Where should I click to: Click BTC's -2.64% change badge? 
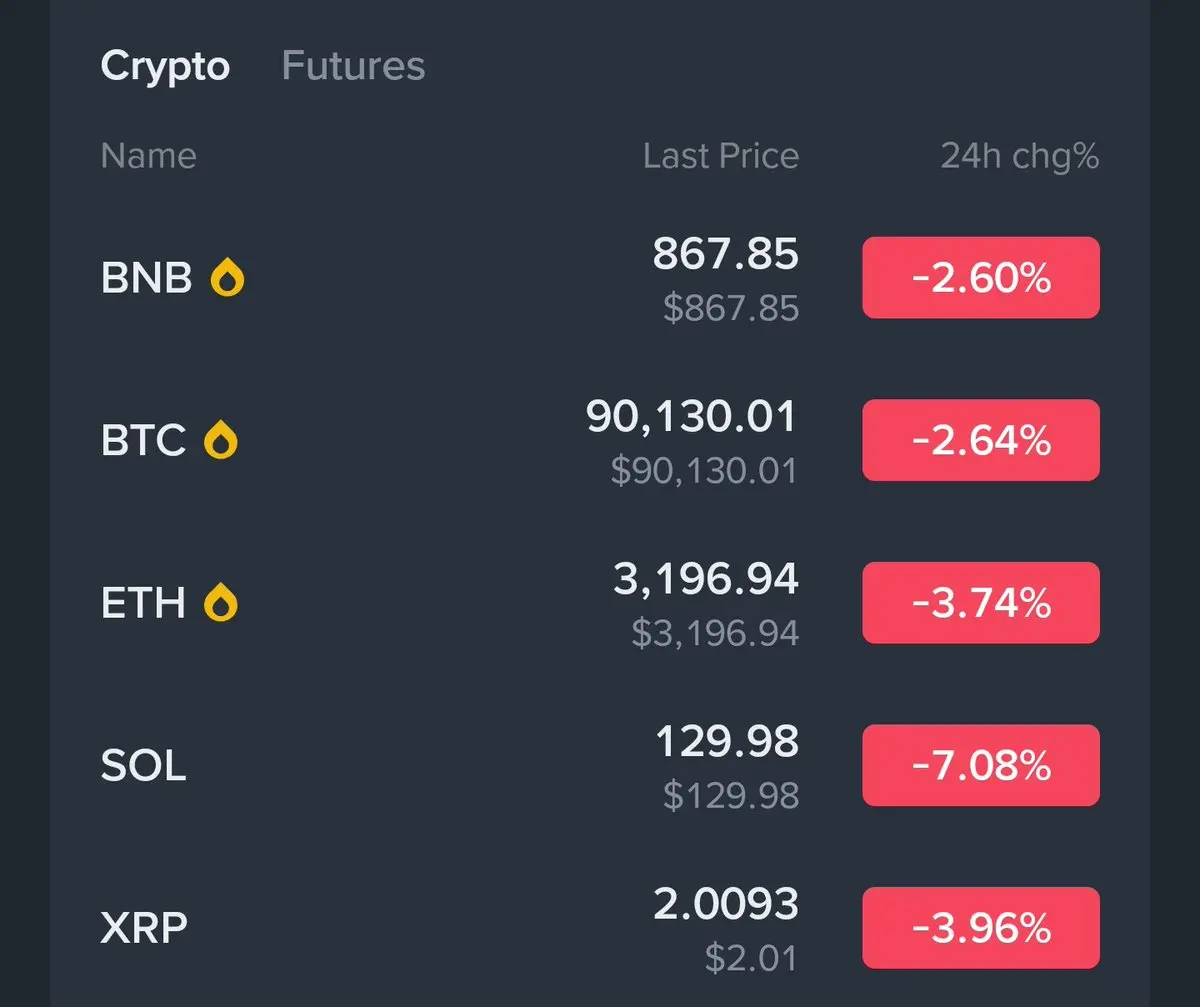981,440
